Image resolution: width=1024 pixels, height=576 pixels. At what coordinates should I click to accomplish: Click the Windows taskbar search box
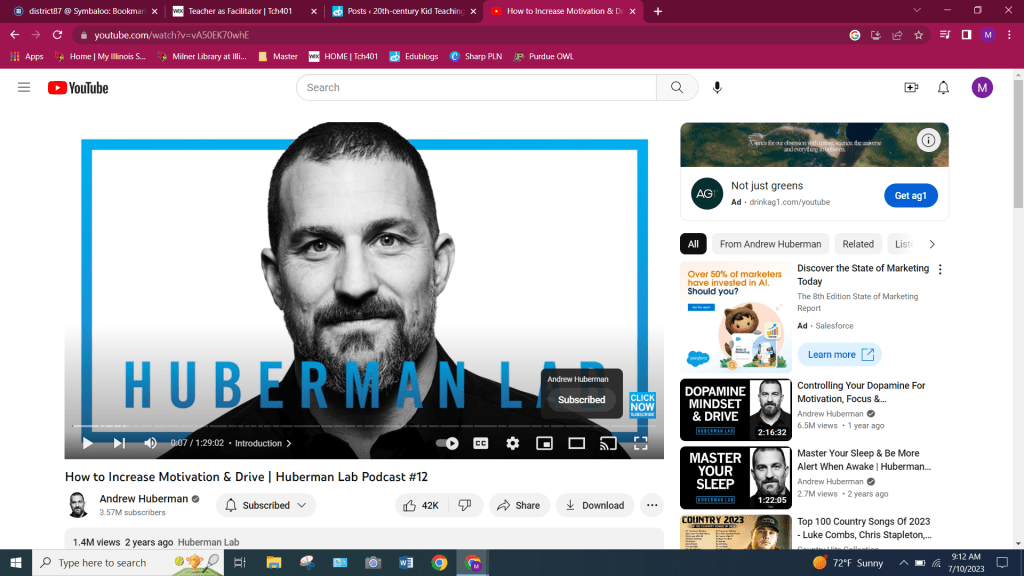[128, 563]
